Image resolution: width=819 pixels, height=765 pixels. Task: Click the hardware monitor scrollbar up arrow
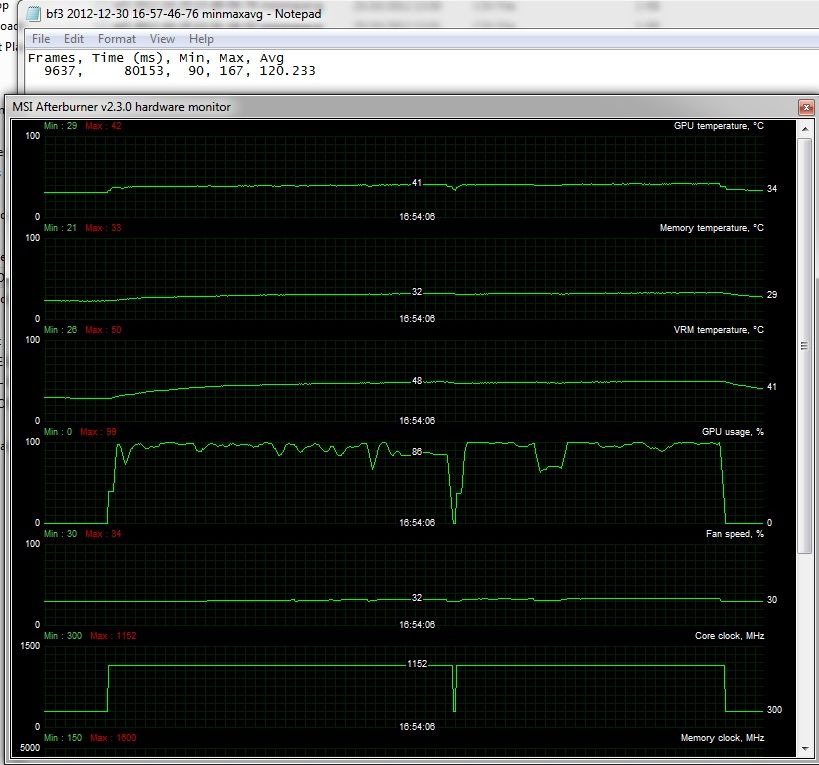pos(805,129)
